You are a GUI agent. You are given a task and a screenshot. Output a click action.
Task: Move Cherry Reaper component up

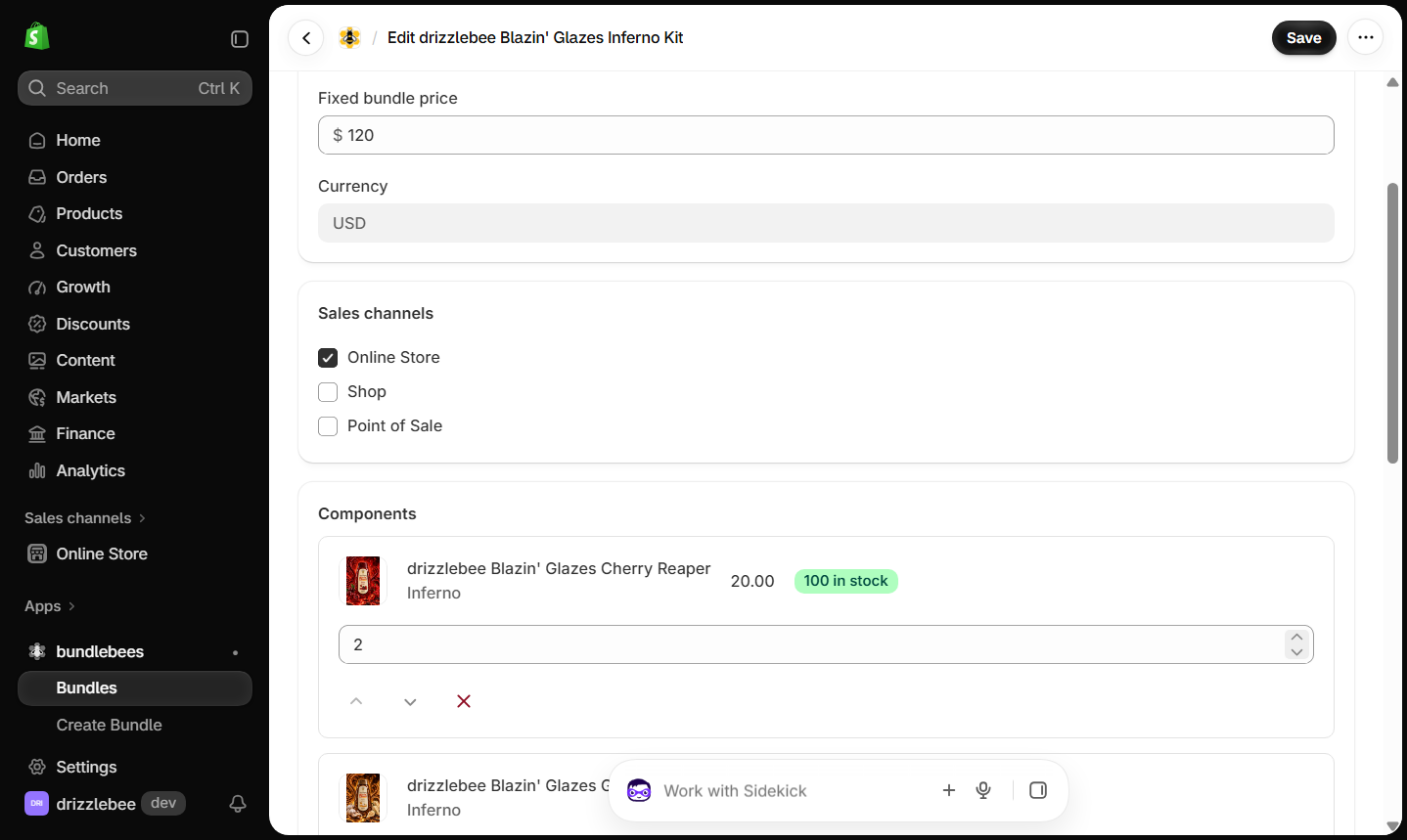[356, 701]
